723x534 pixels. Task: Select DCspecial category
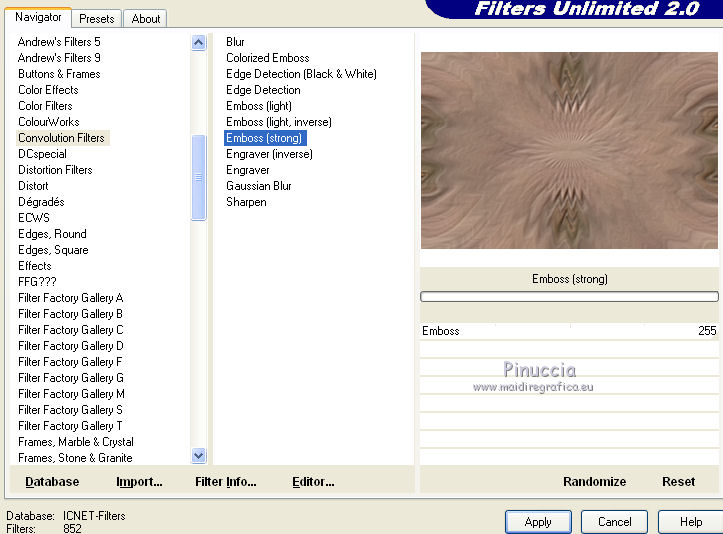[42, 154]
